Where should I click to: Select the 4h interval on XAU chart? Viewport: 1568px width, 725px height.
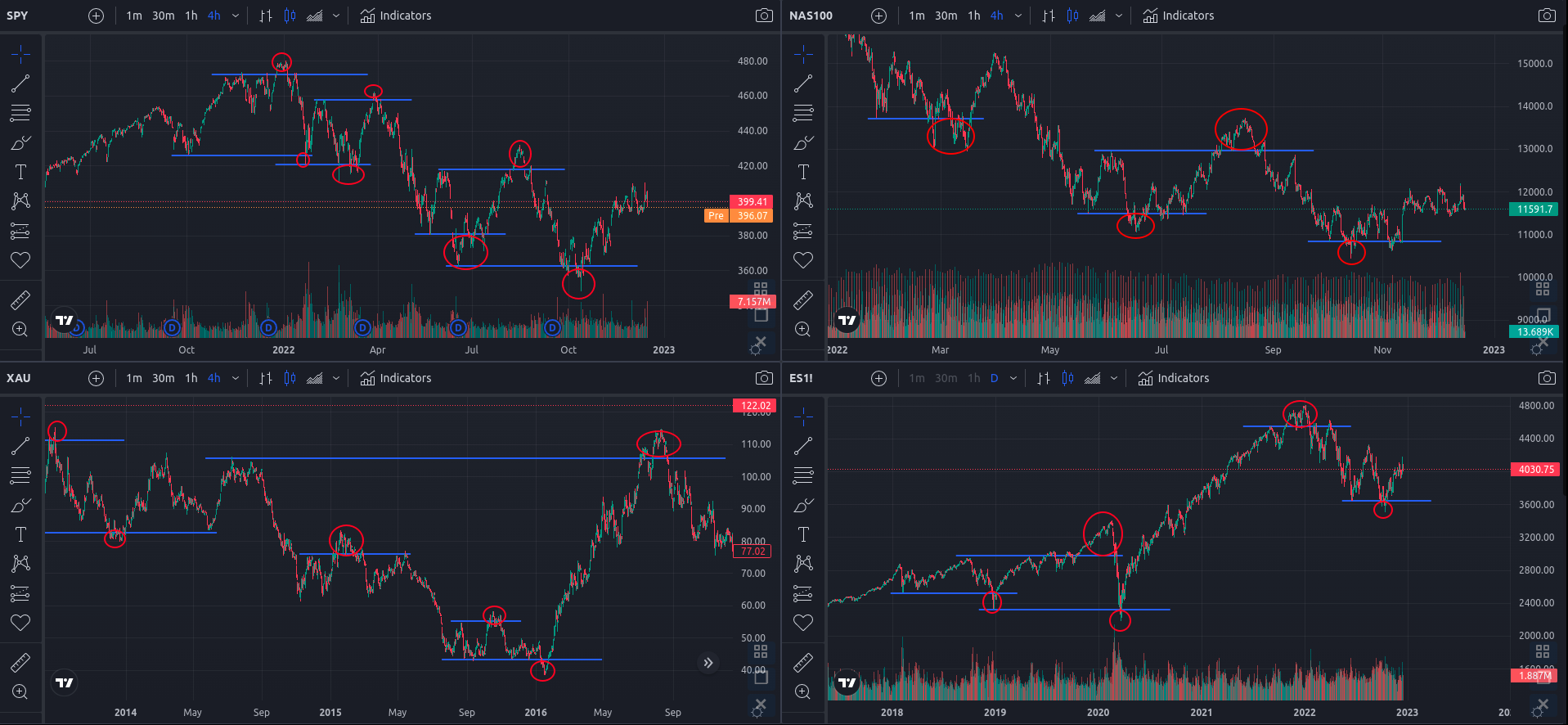(x=214, y=378)
